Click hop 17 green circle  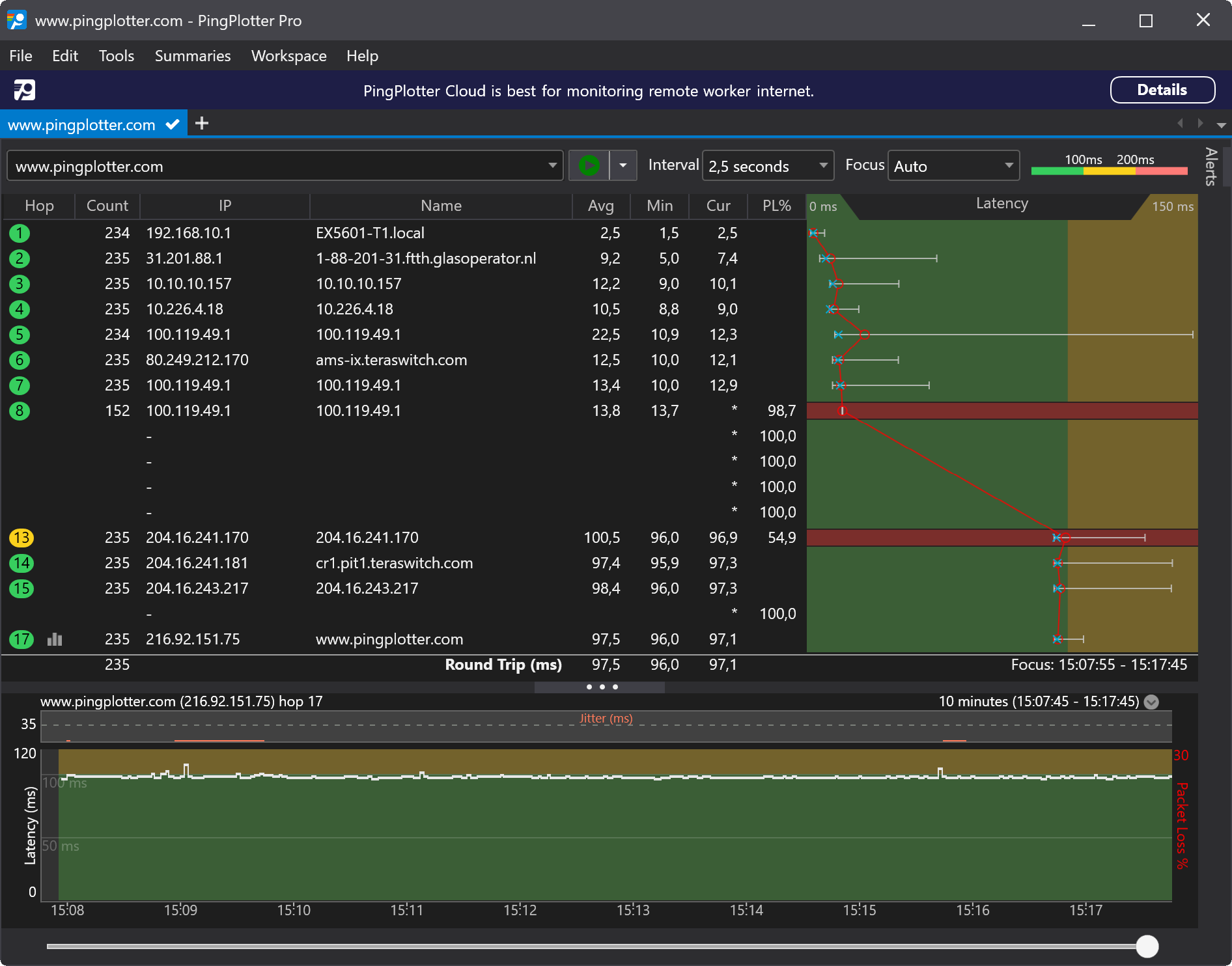coord(21,639)
